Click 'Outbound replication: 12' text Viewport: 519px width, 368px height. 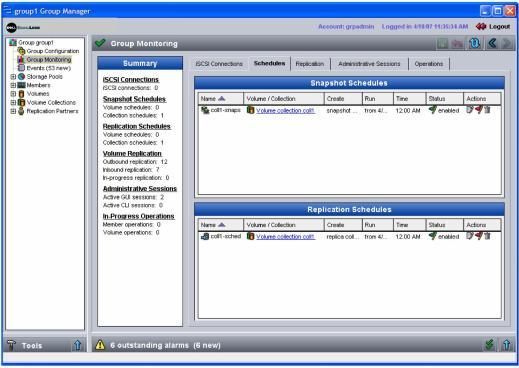(x=135, y=162)
